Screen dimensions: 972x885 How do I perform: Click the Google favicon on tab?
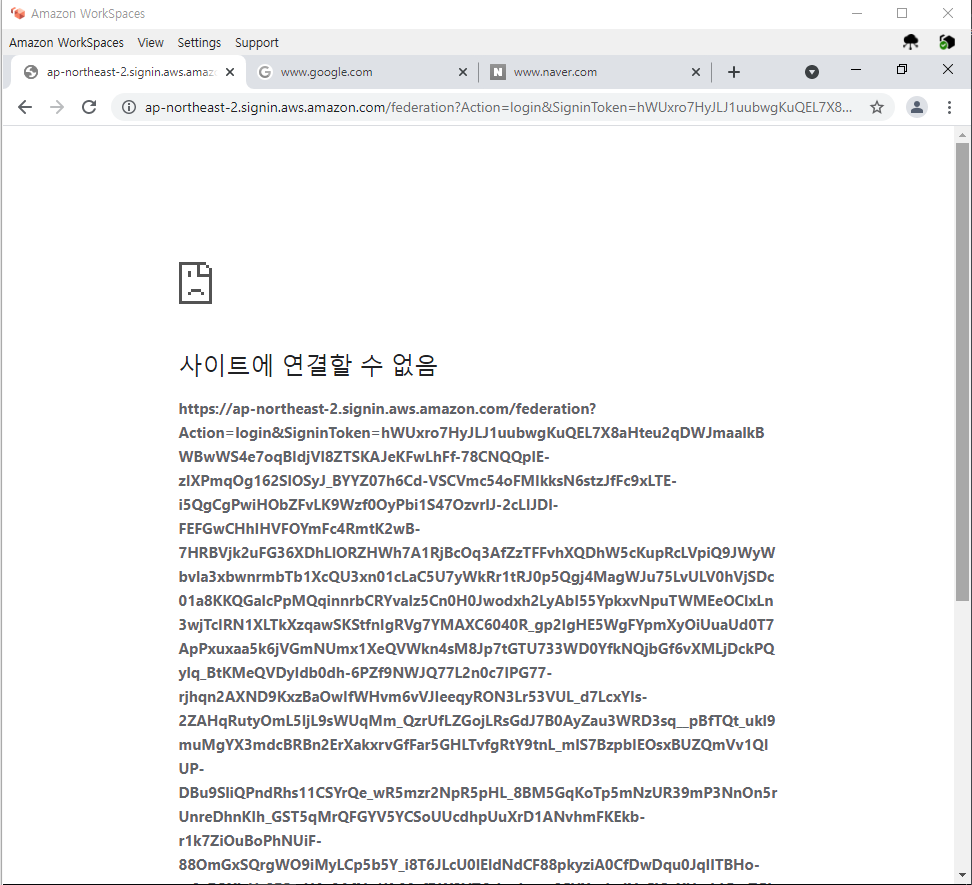[265, 72]
